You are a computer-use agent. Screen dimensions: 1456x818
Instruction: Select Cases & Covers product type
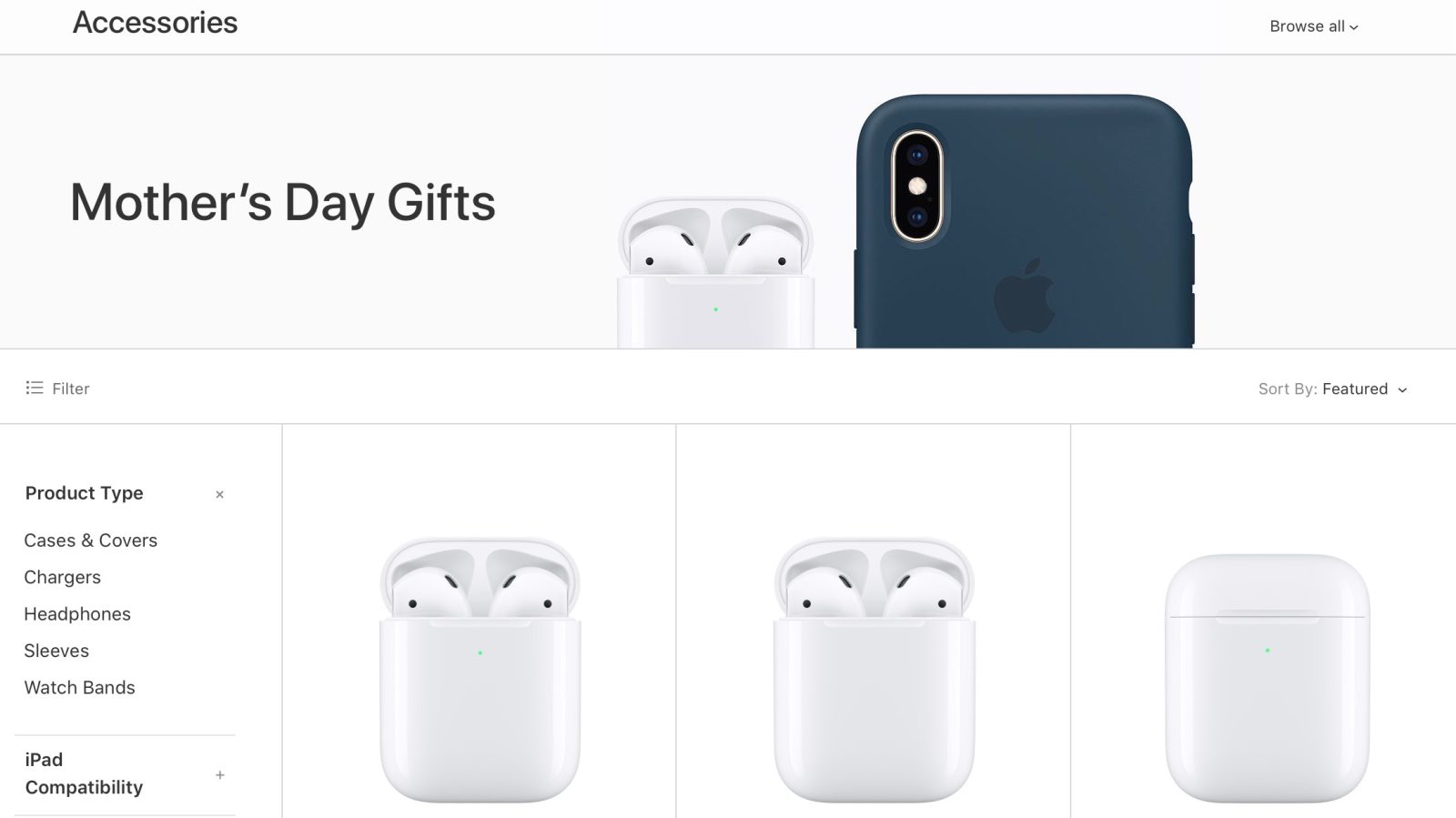tap(90, 540)
